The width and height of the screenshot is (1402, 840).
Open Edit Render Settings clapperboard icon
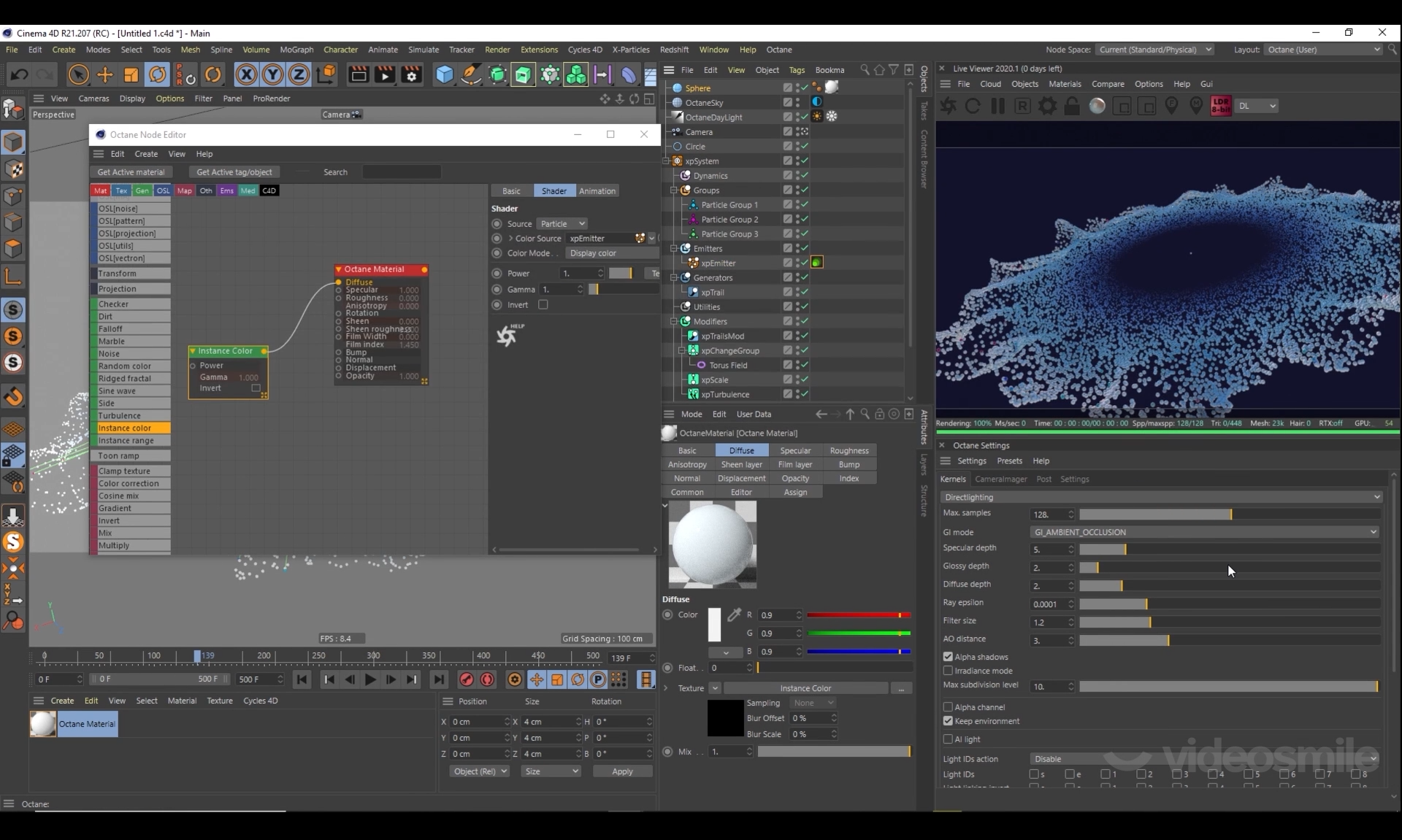412,74
